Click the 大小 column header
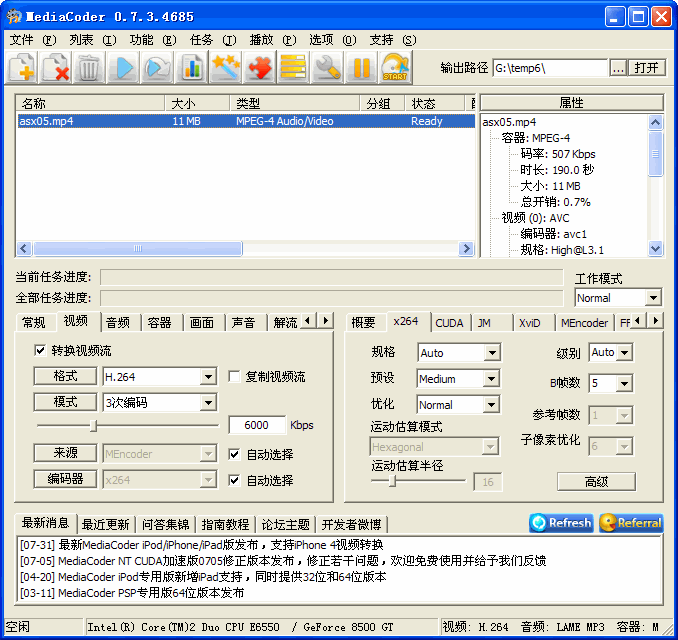Image resolution: width=678 pixels, height=640 pixels. click(197, 103)
